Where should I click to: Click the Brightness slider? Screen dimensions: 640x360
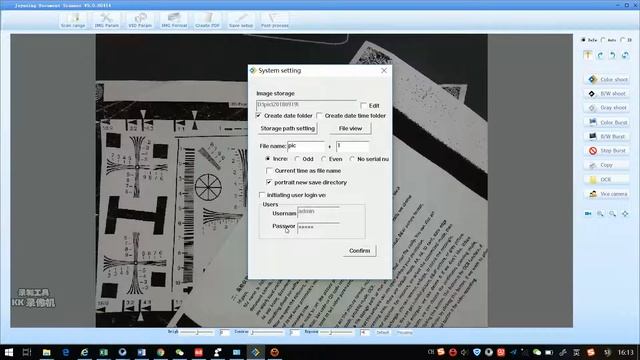(197, 332)
